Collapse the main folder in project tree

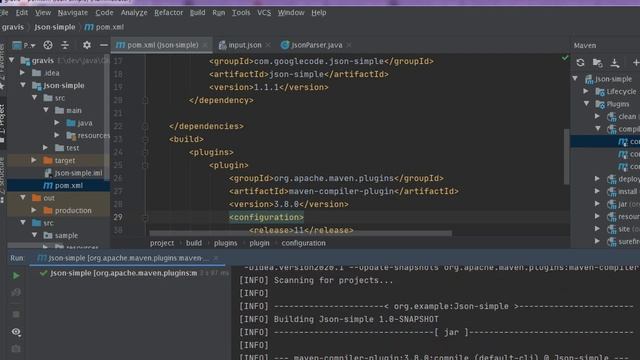coord(46,110)
